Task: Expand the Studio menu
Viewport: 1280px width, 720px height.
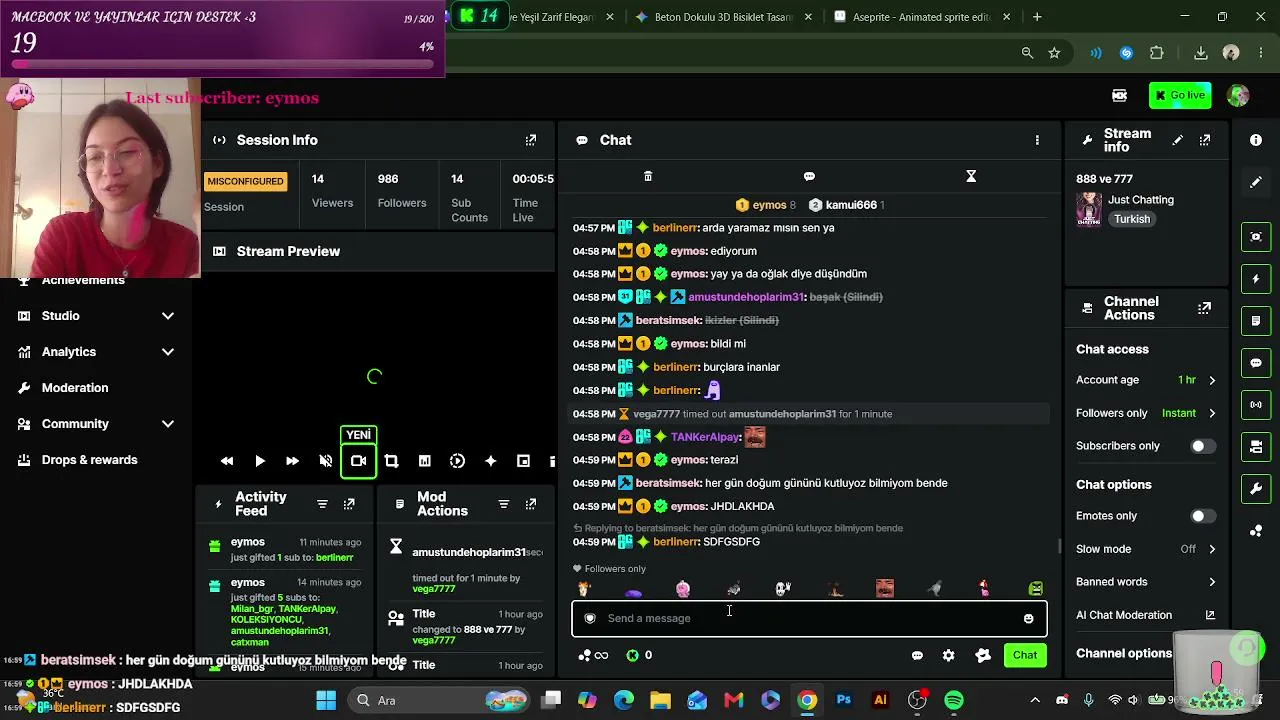Action: pos(95,316)
